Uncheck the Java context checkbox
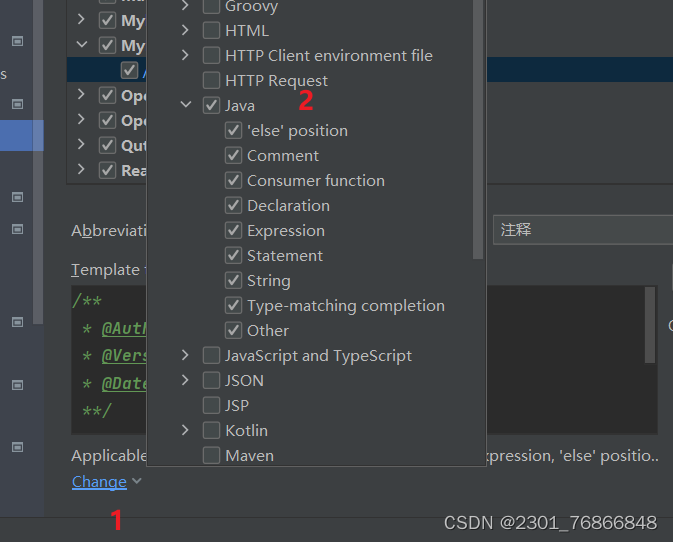This screenshot has height=542, width=673. click(211, 106)
